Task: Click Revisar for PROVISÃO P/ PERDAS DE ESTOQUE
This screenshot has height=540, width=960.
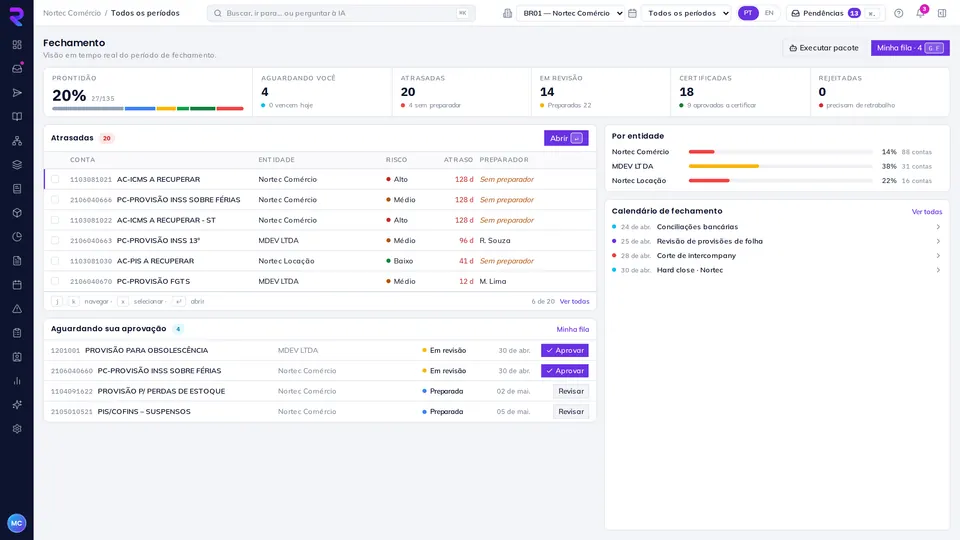Action: pos(571,391)
